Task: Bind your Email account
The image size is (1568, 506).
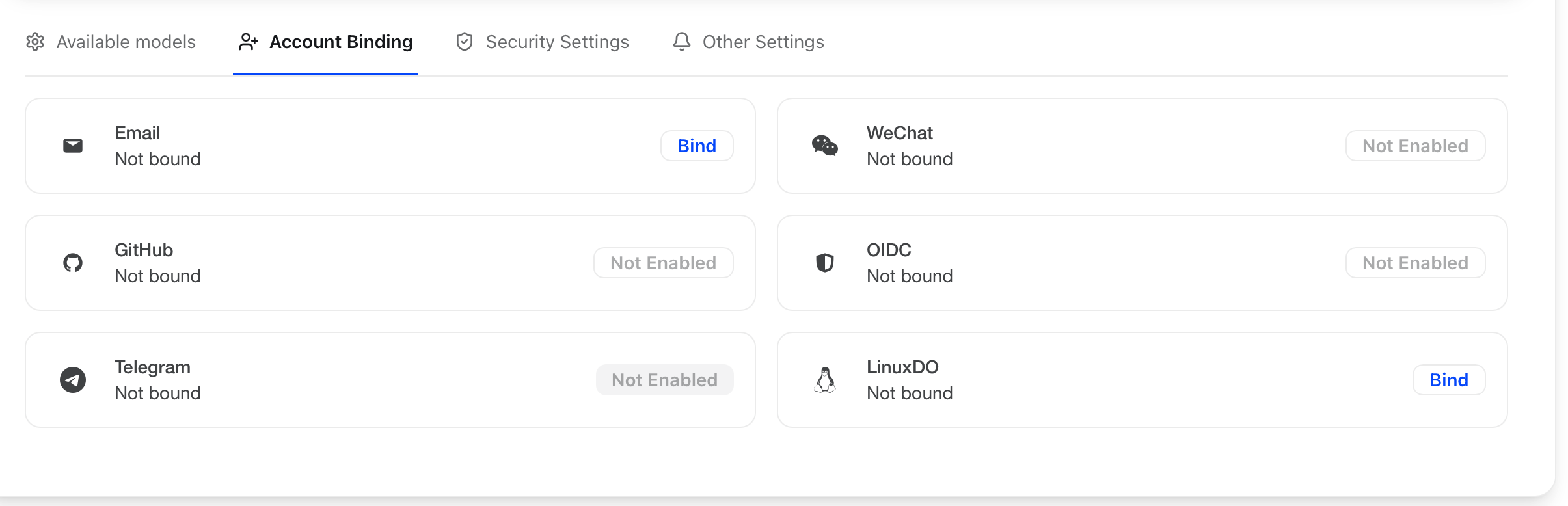Action: [696, 145]
